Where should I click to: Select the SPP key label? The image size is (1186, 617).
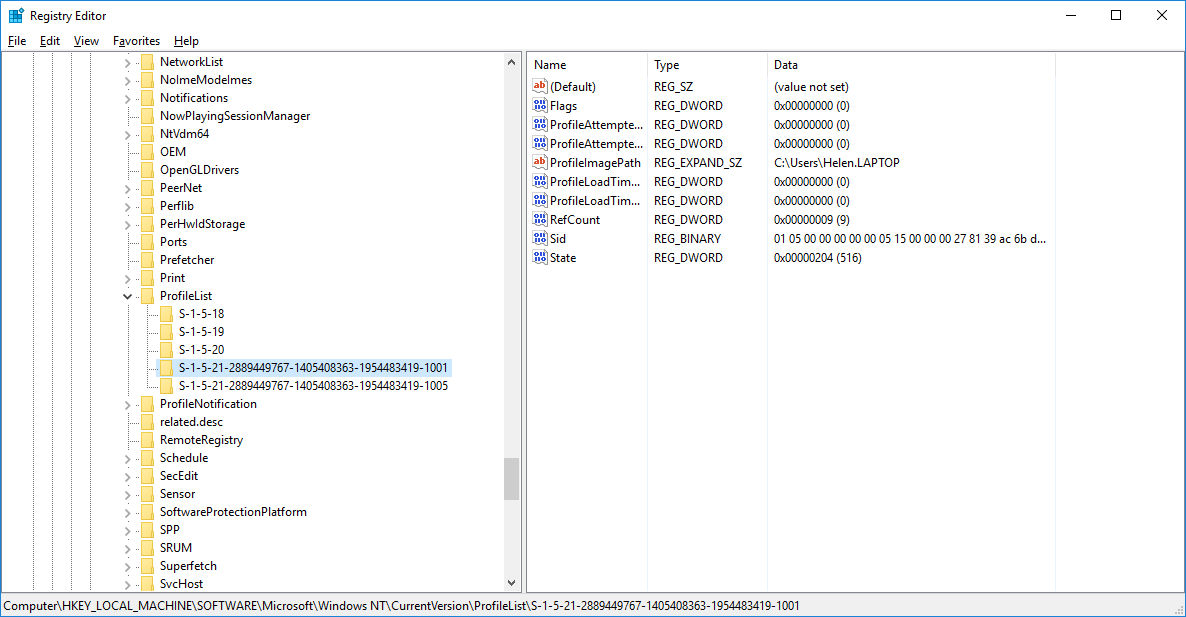coord(169,529)
